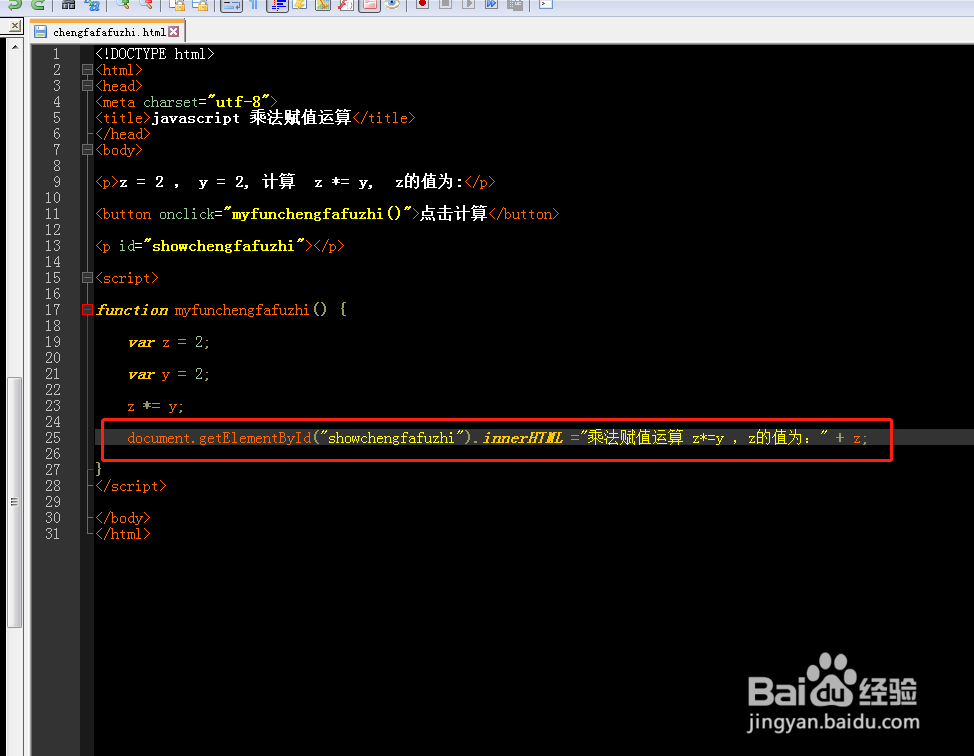
Task: Toggle file monitoring eye icon
Action: [392, 4]
